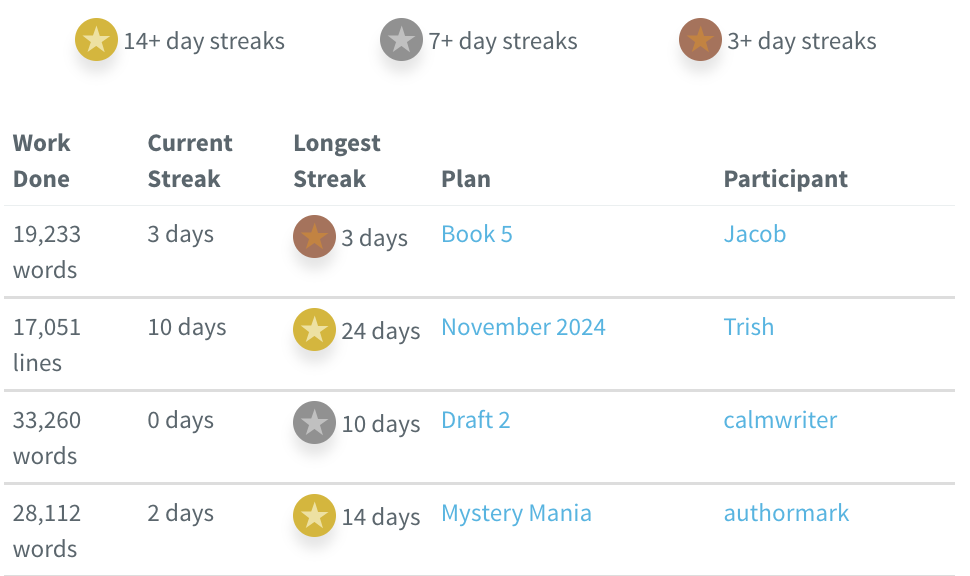
Task: Open the Mystery Mania plan
Action: point(516,513)
